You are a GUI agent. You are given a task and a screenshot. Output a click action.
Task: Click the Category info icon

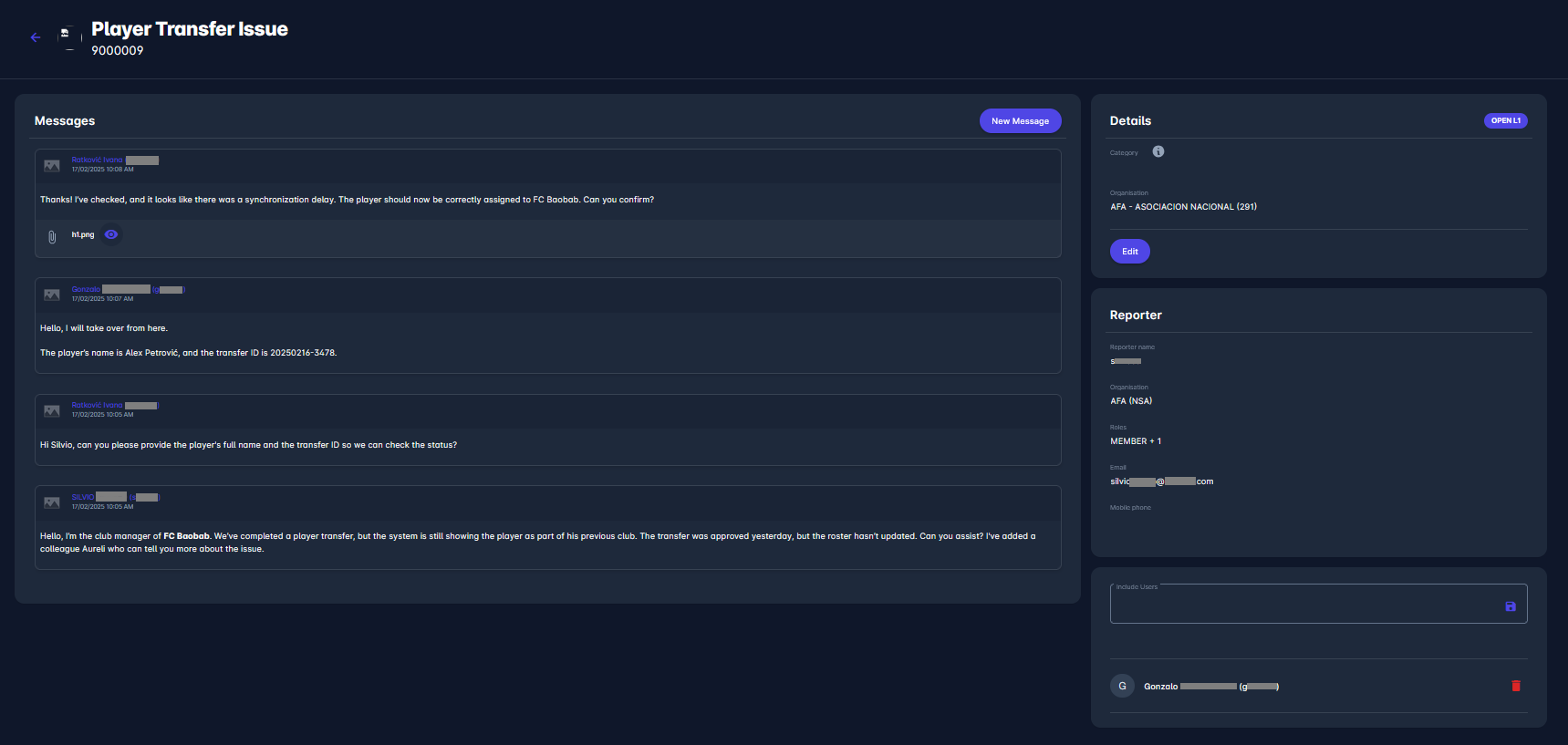[x=1158, y=151]
